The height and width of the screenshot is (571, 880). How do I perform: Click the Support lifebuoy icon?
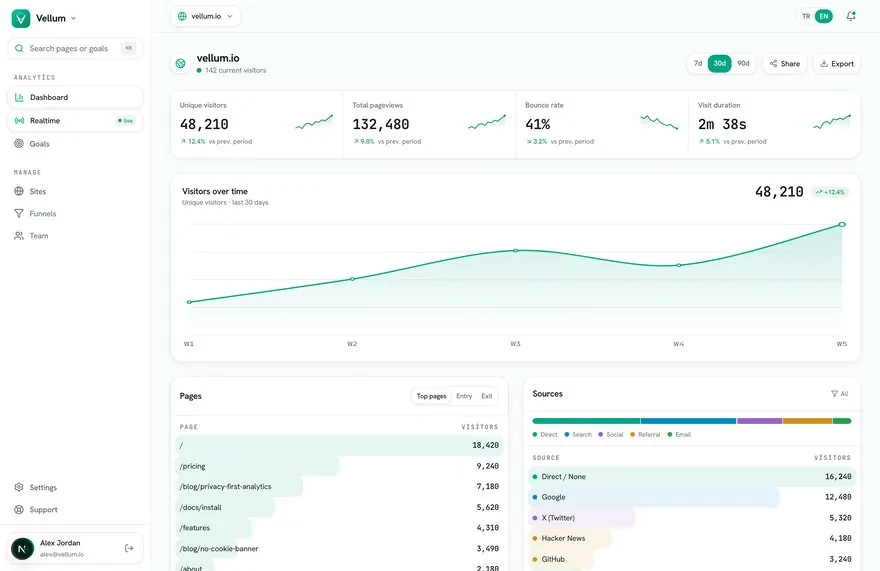pyautogui.click(x=19, y=510)
